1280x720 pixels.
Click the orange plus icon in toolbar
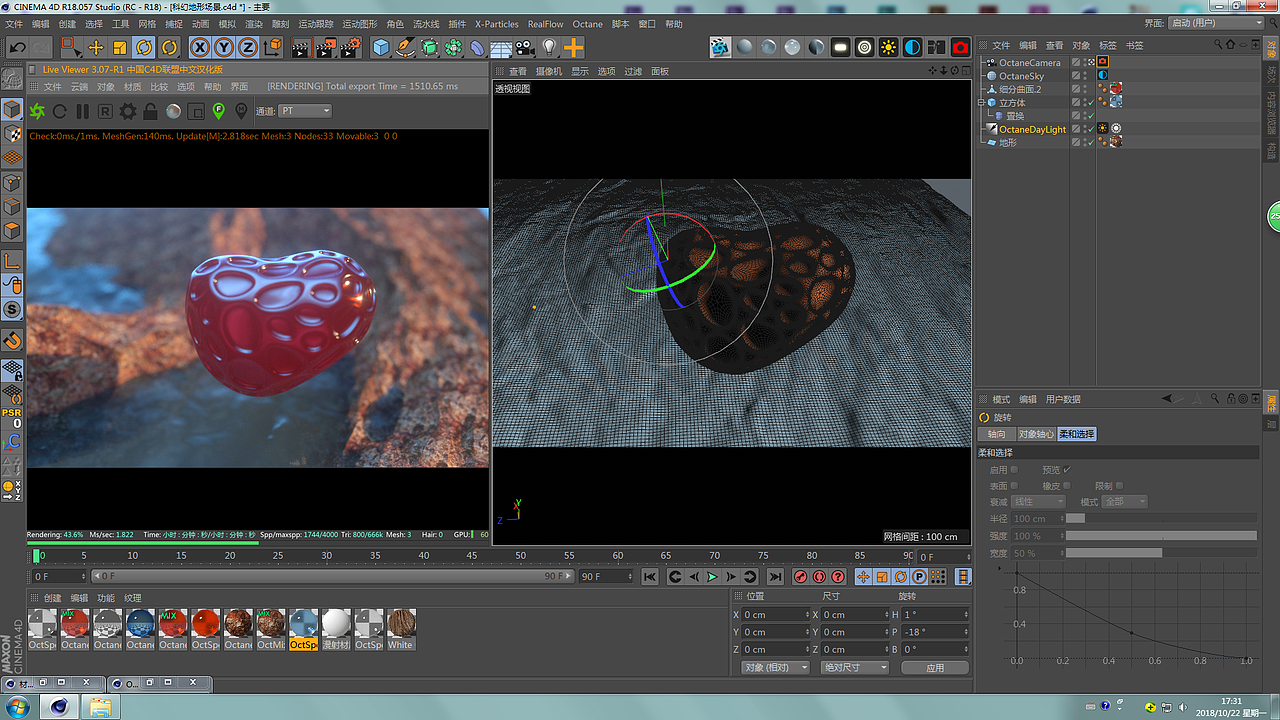pyautogui.click(x=573, y=47)
